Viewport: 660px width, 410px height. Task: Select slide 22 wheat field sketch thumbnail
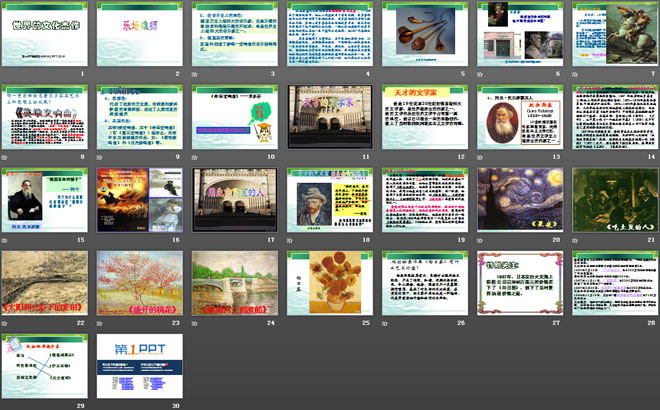coord(45,283)
